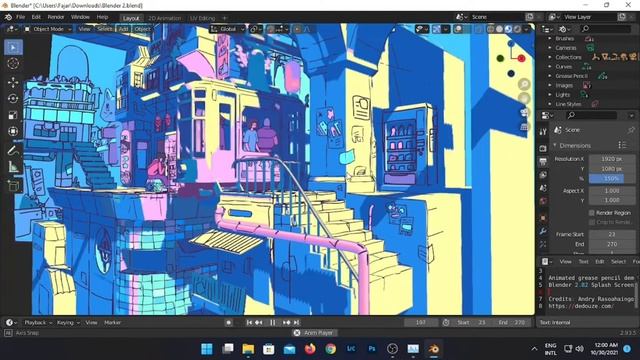Pause animation playback in timeline
The image size is (640, 360).
[272, 322]
